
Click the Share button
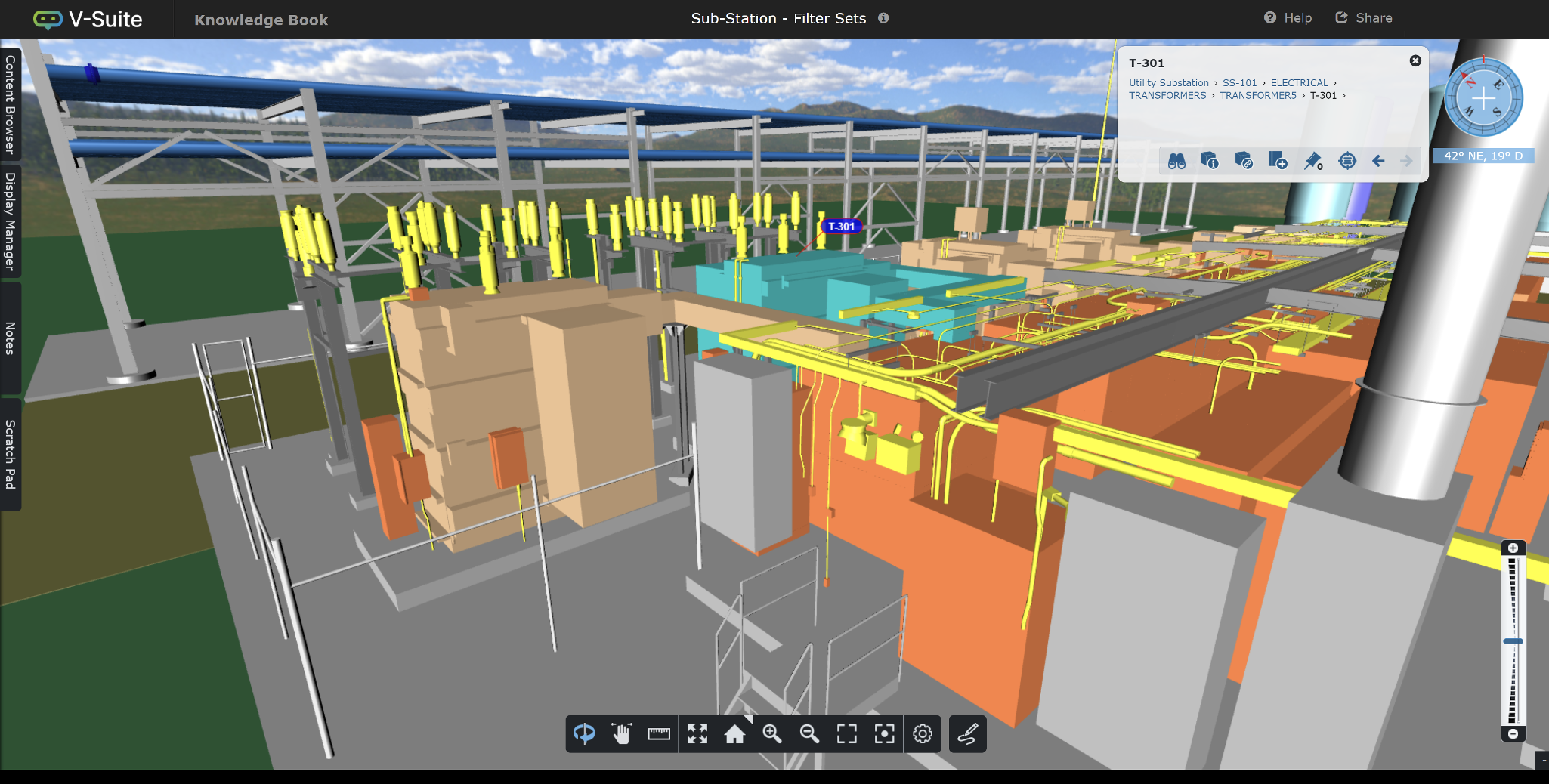pyautogui.click(x=1365, y=17)
